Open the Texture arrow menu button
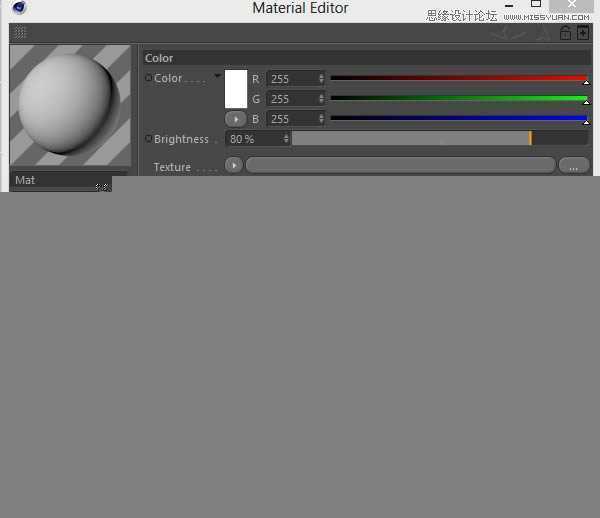Image resolution: width=600 pixels, height=518 pixels. coord(234,165)
